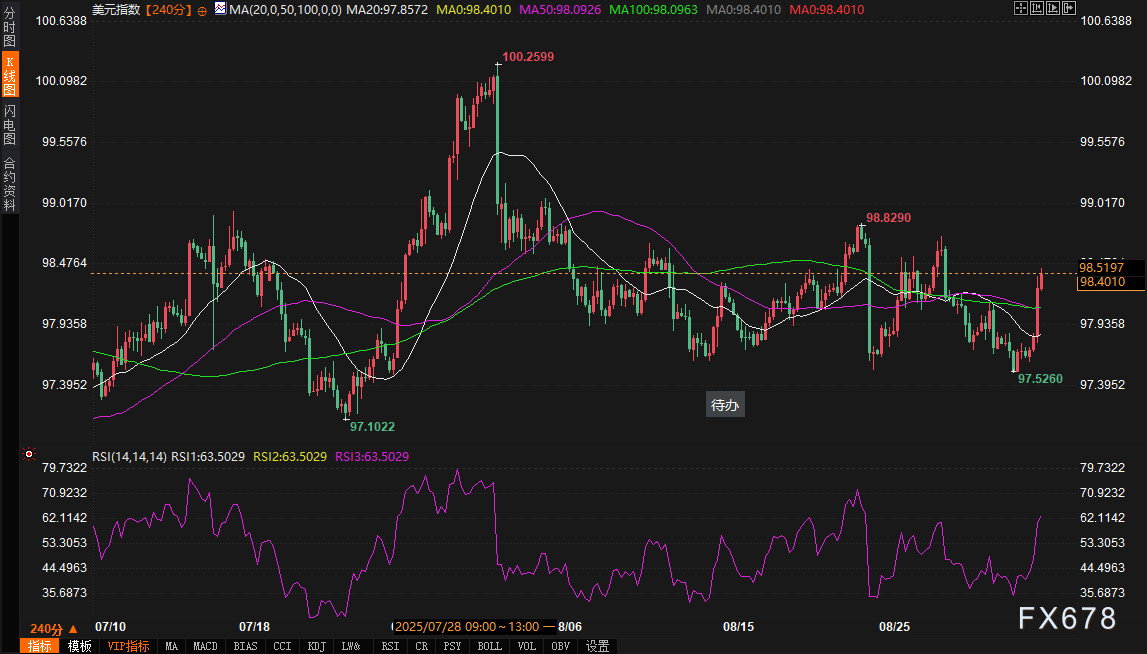Switch on the BOLL indicator
Viewport: 1147px width, 654px height.
[489, 646]
